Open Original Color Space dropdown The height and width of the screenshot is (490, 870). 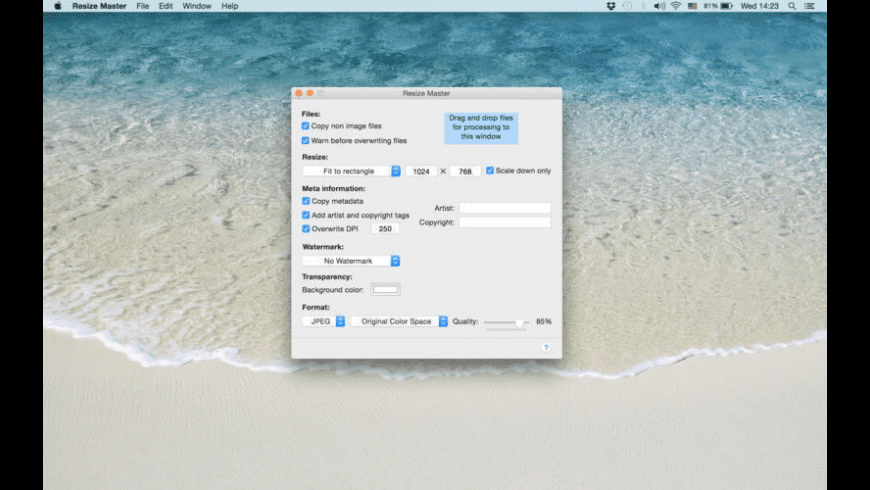[399, 321]
